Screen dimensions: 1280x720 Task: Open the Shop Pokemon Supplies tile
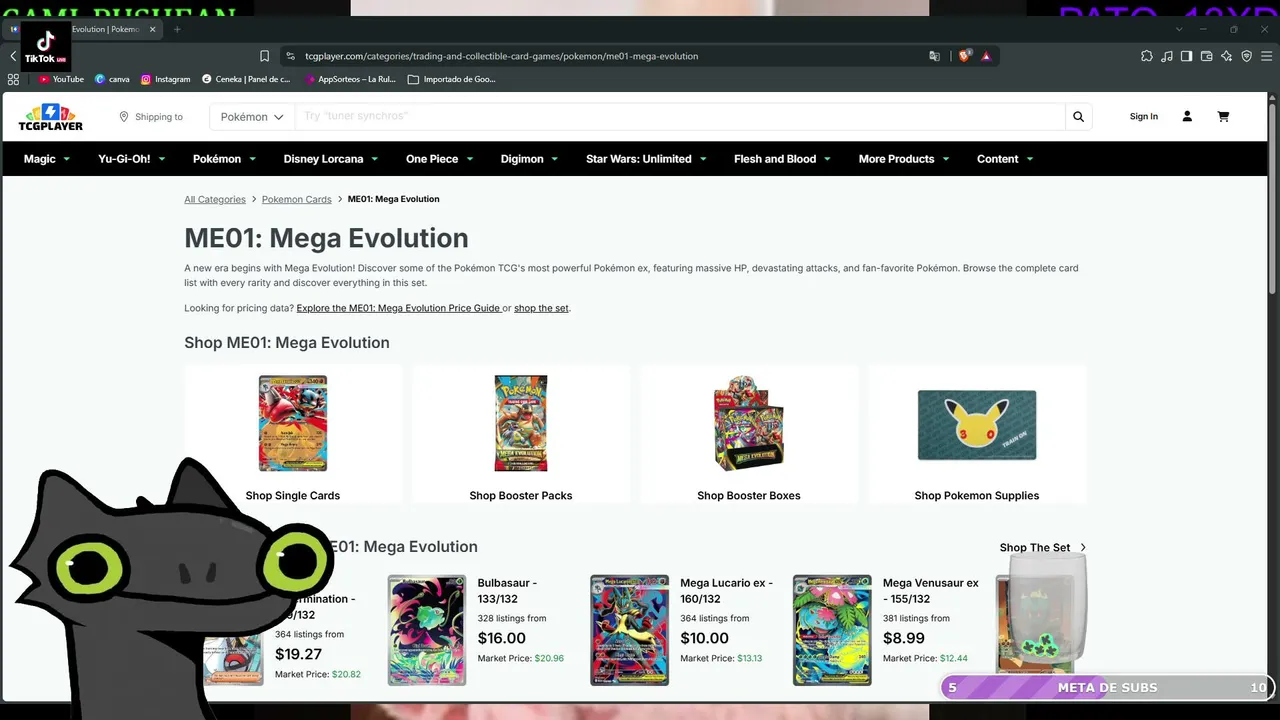coord(977,434)
